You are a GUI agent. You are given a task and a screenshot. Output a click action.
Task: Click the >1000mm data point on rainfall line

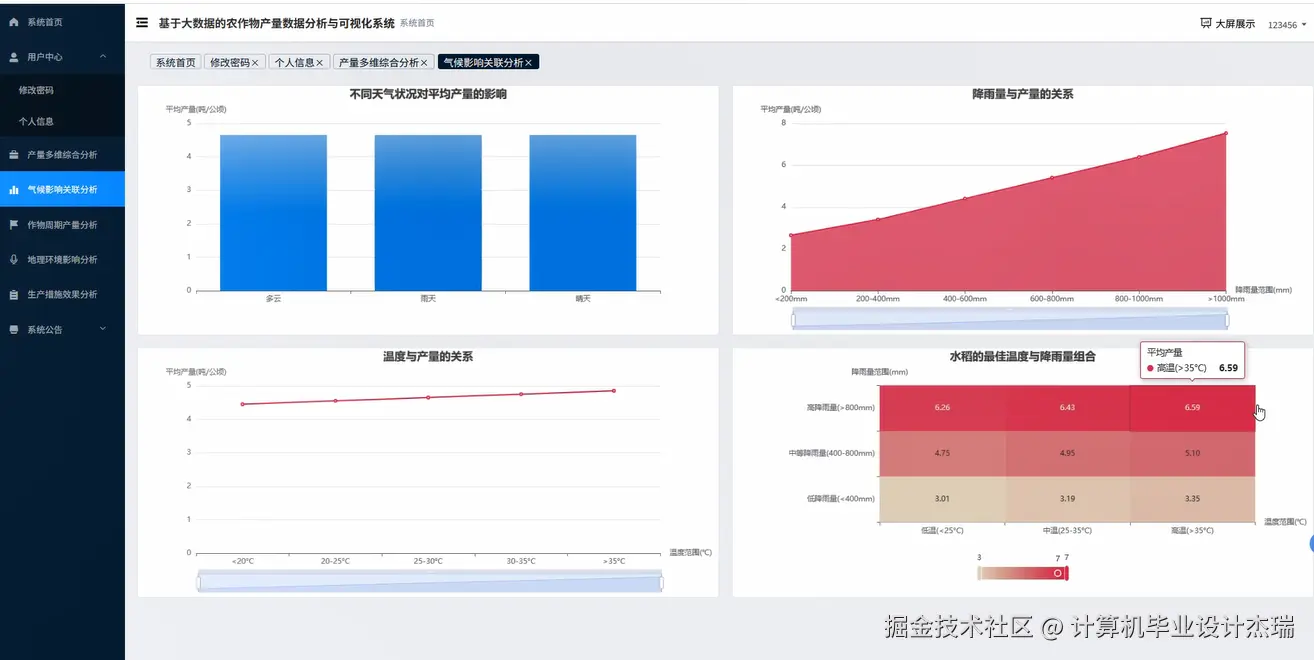coord(1226,133)
